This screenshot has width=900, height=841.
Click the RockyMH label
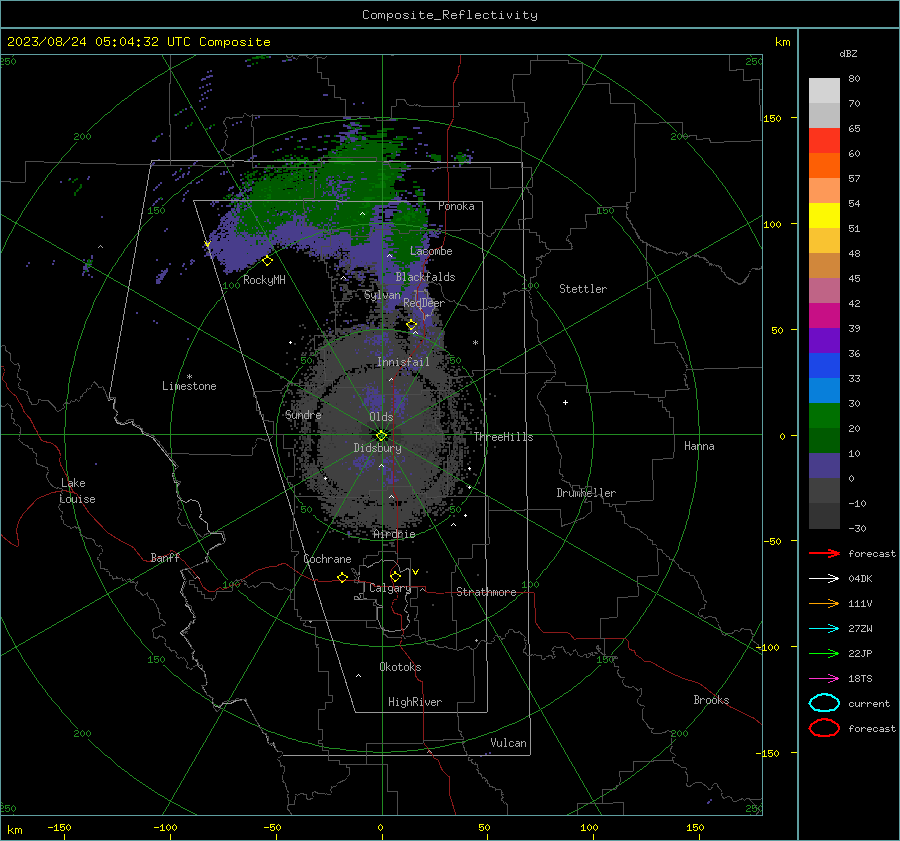click(x=264, y=280)
